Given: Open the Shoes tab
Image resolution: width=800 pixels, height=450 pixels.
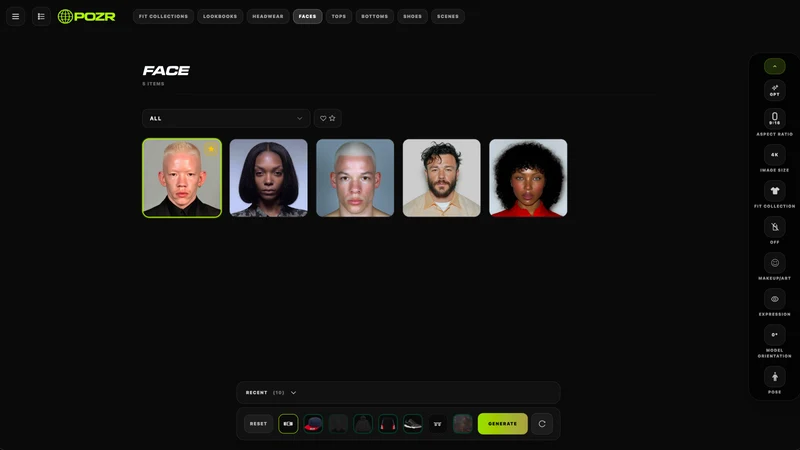Looking at the screenshot, I should click(x=412, y=16).
